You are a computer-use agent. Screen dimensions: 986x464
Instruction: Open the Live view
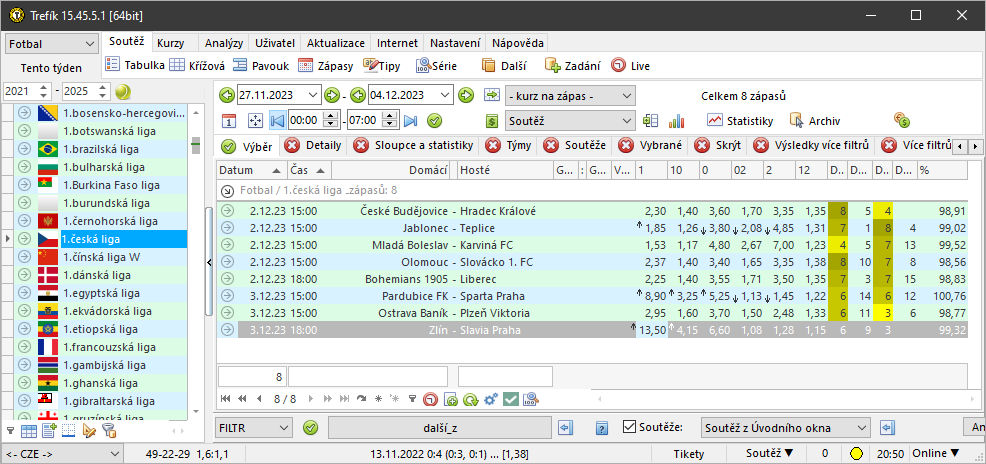click(x=631, y=65)
